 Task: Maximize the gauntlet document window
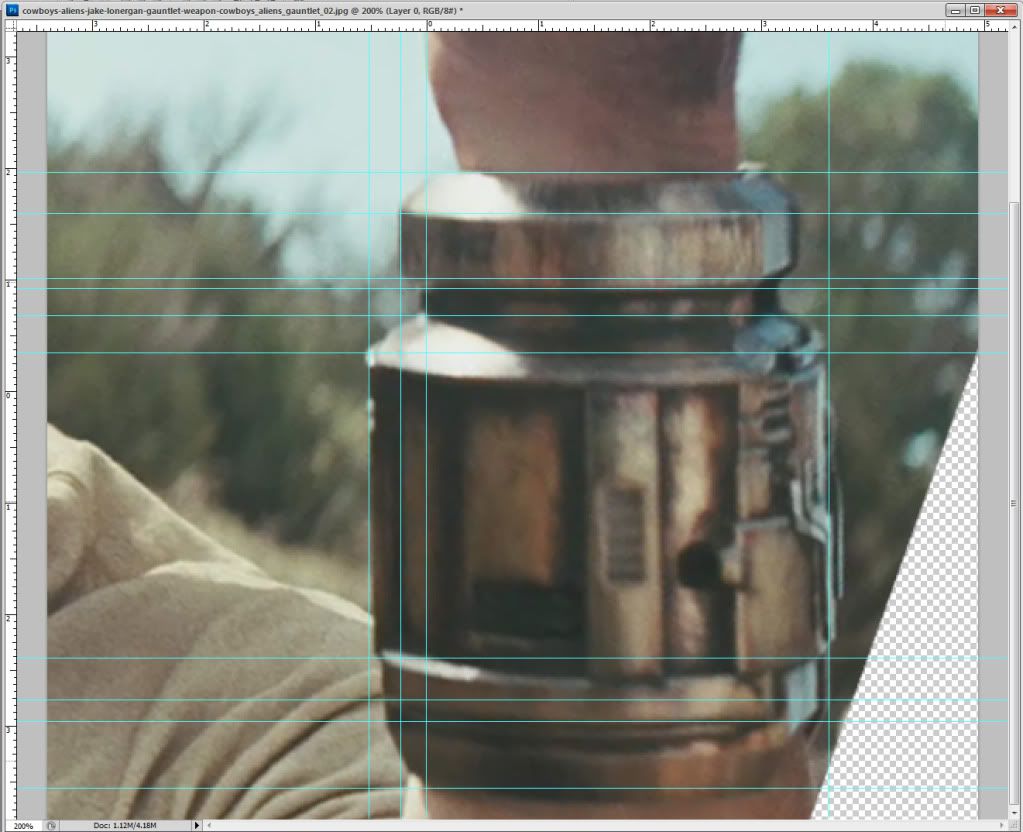tap(975, 10)
